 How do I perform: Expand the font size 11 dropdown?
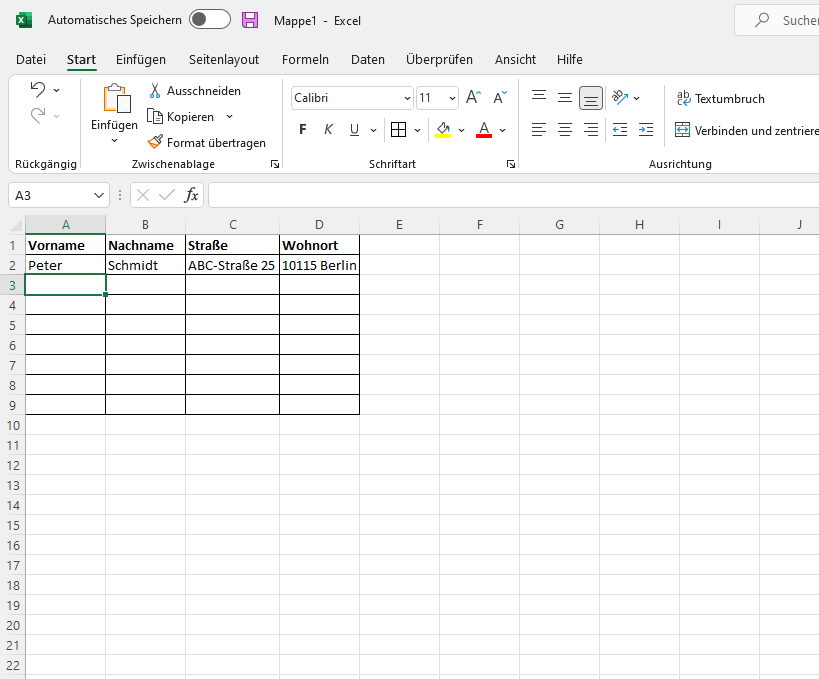coord(452,98)
